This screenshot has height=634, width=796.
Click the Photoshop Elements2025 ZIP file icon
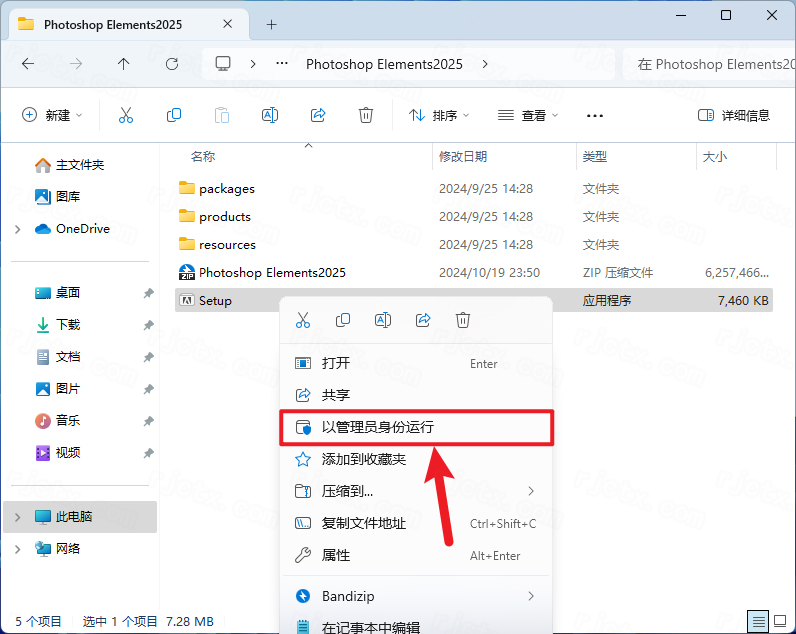tap(187, 273)
